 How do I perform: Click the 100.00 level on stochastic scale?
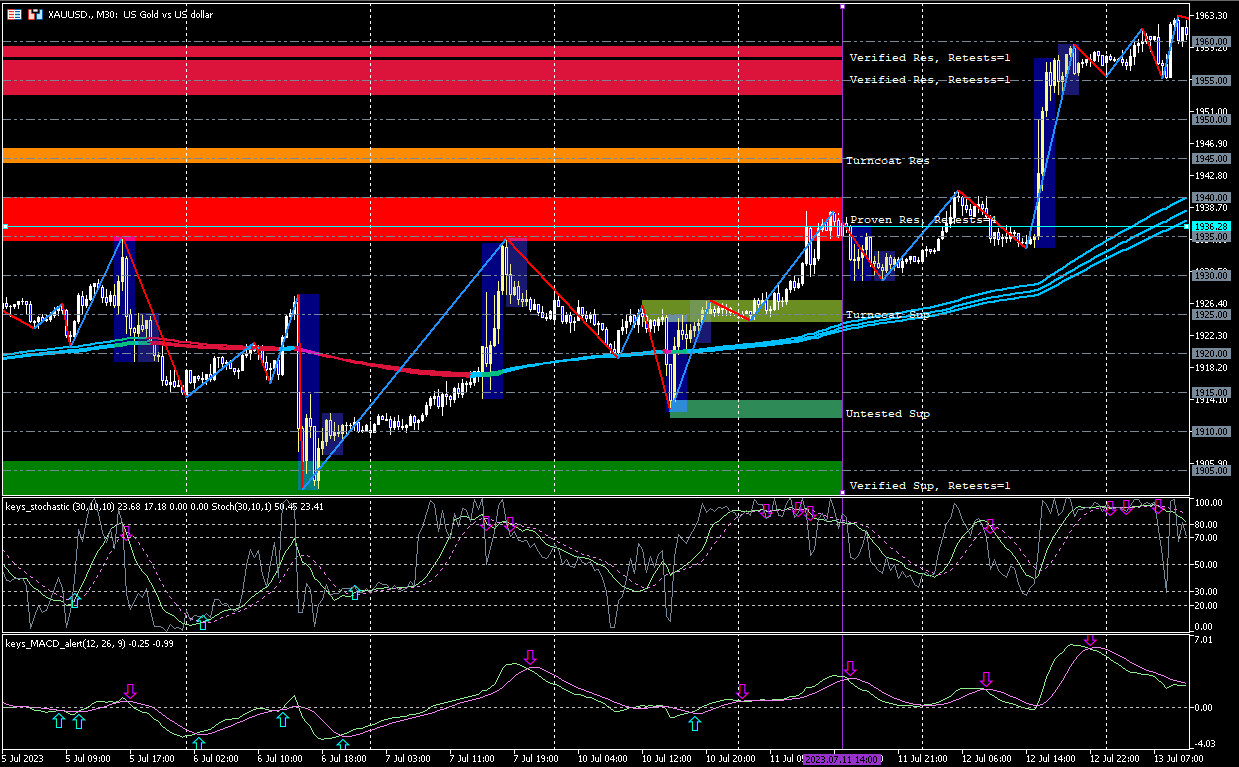1208,503
